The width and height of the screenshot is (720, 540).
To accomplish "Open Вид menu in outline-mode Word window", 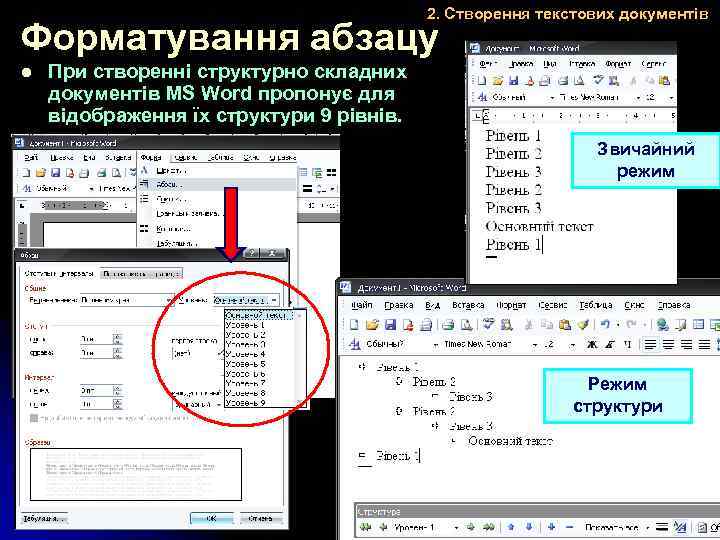I will tap(432, 305).
